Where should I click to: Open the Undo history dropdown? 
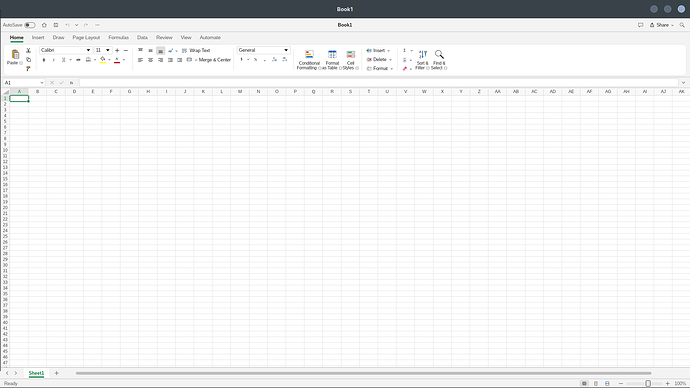point(76,25)
